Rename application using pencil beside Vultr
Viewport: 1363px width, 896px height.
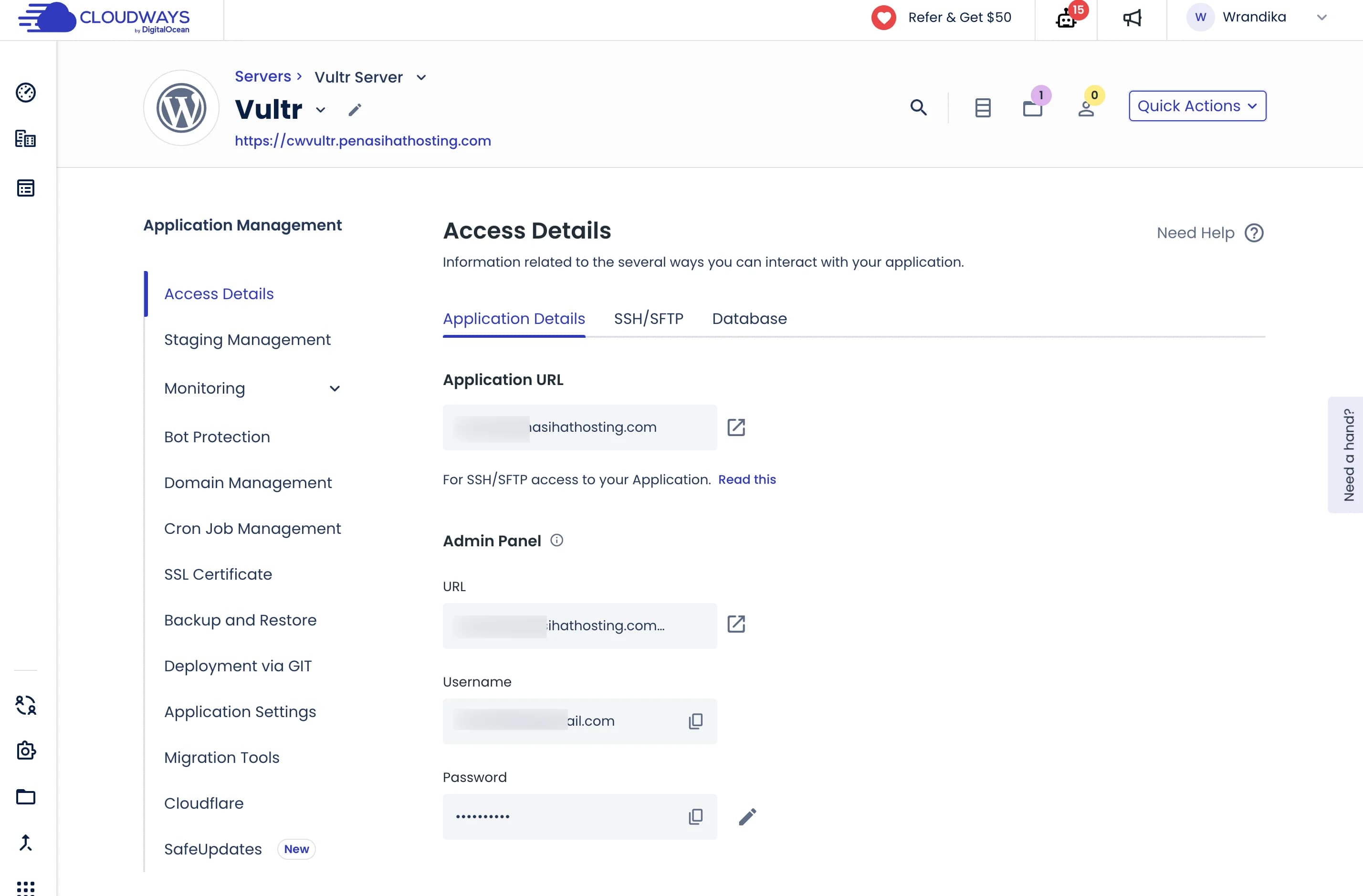[355, 109]
